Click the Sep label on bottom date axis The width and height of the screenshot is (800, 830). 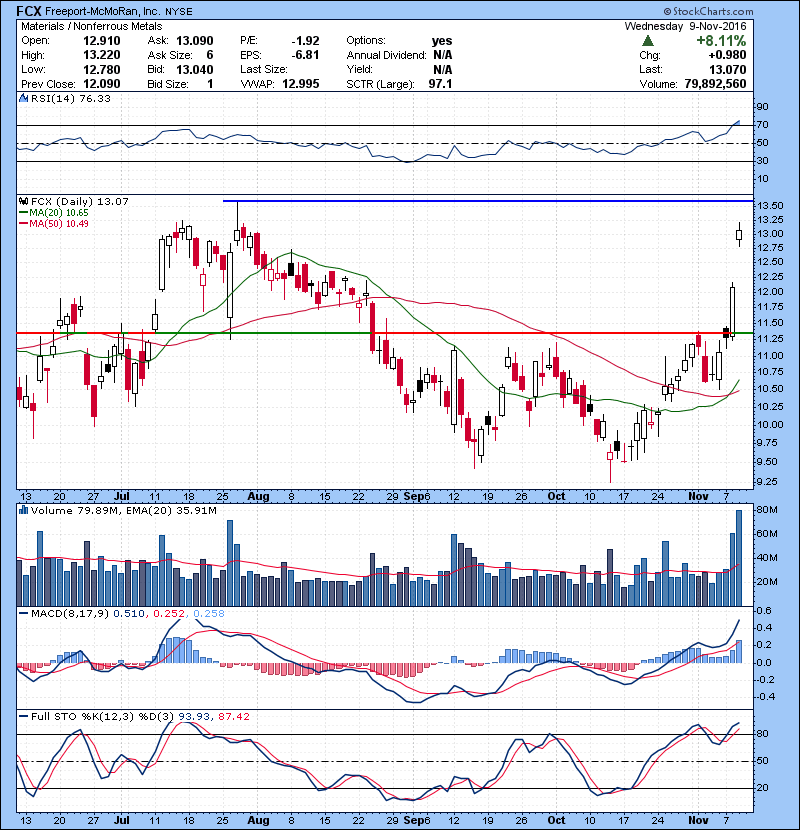[414, 820]
